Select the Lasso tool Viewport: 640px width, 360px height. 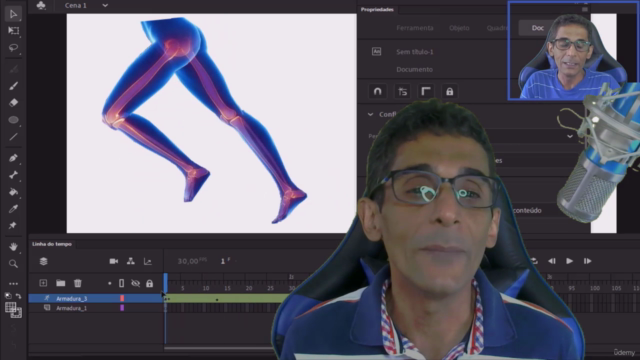13,48
